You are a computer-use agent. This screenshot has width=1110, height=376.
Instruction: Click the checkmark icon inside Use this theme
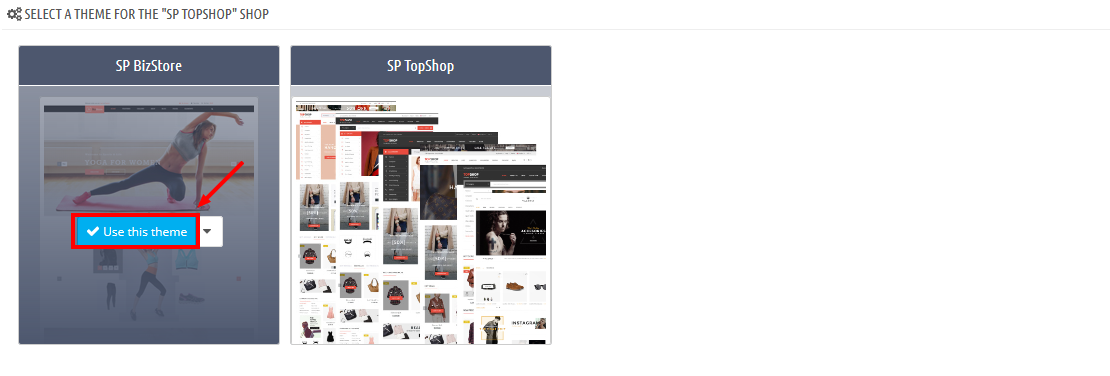[x=92, y=232]
